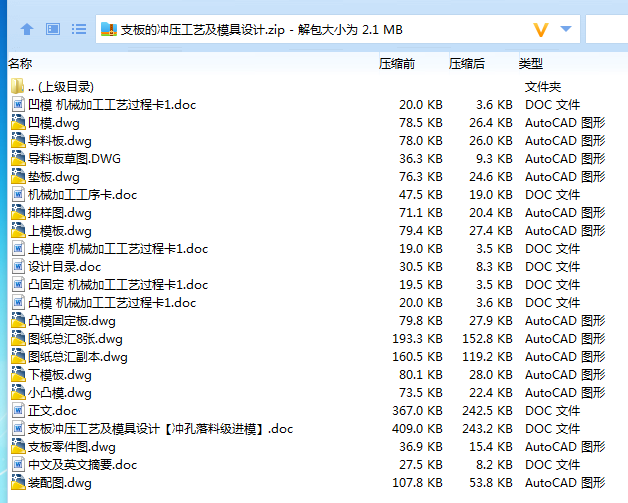Image resolution: width=628 pixels, height=503 pixels.
Task: Select the 机械加工工序卡.doc file icon
Action: (x=18, y=194)
